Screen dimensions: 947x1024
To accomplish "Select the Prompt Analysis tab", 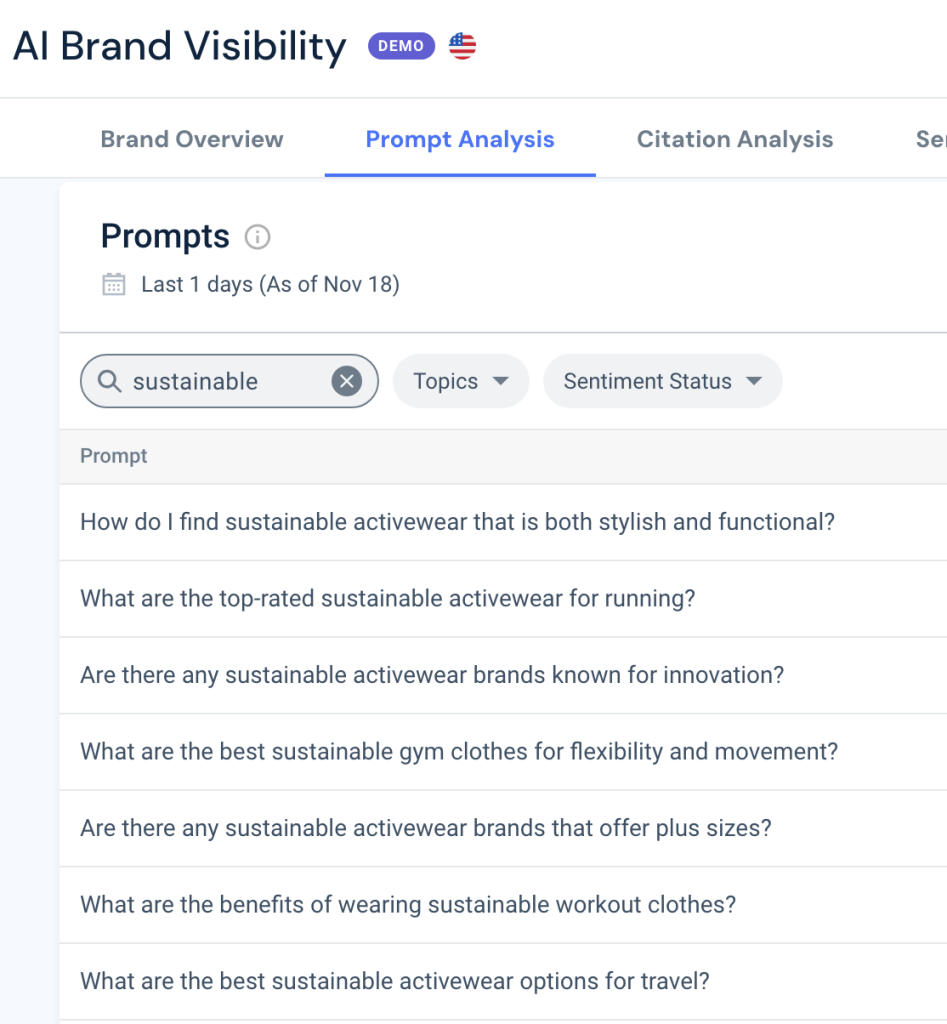I will (460, 139).
